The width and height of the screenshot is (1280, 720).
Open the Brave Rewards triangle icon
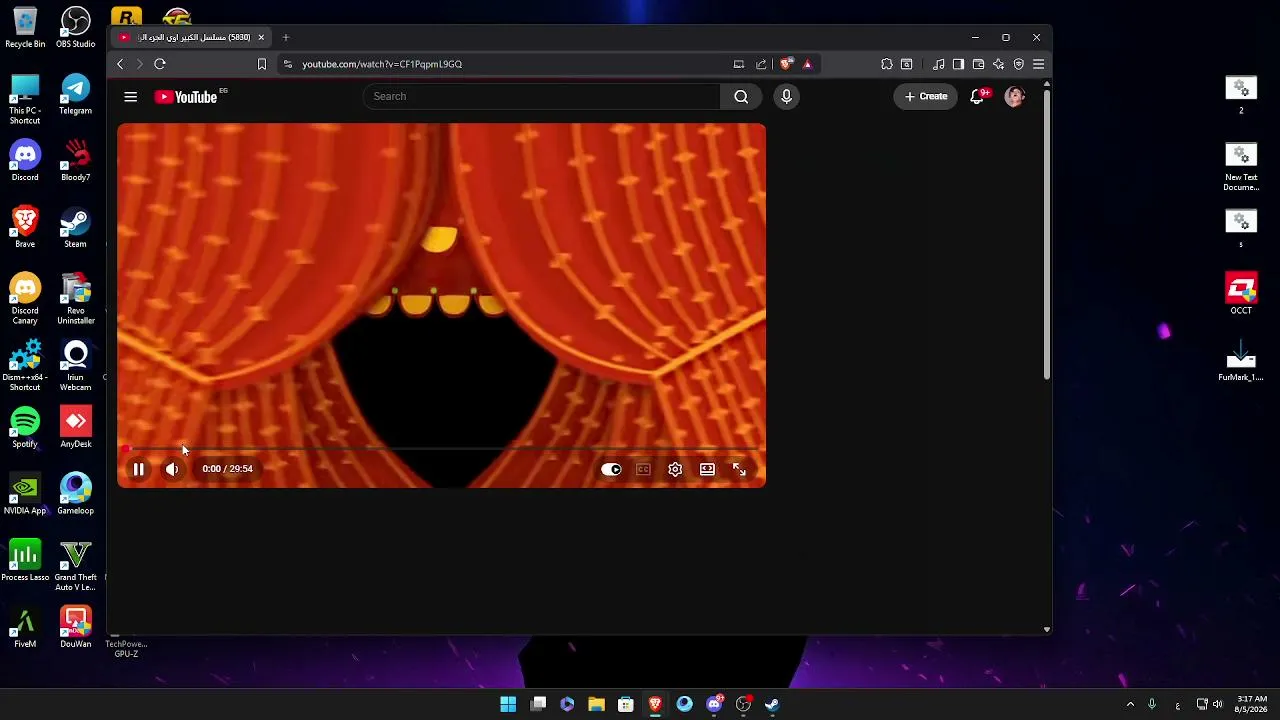(807, 64)
